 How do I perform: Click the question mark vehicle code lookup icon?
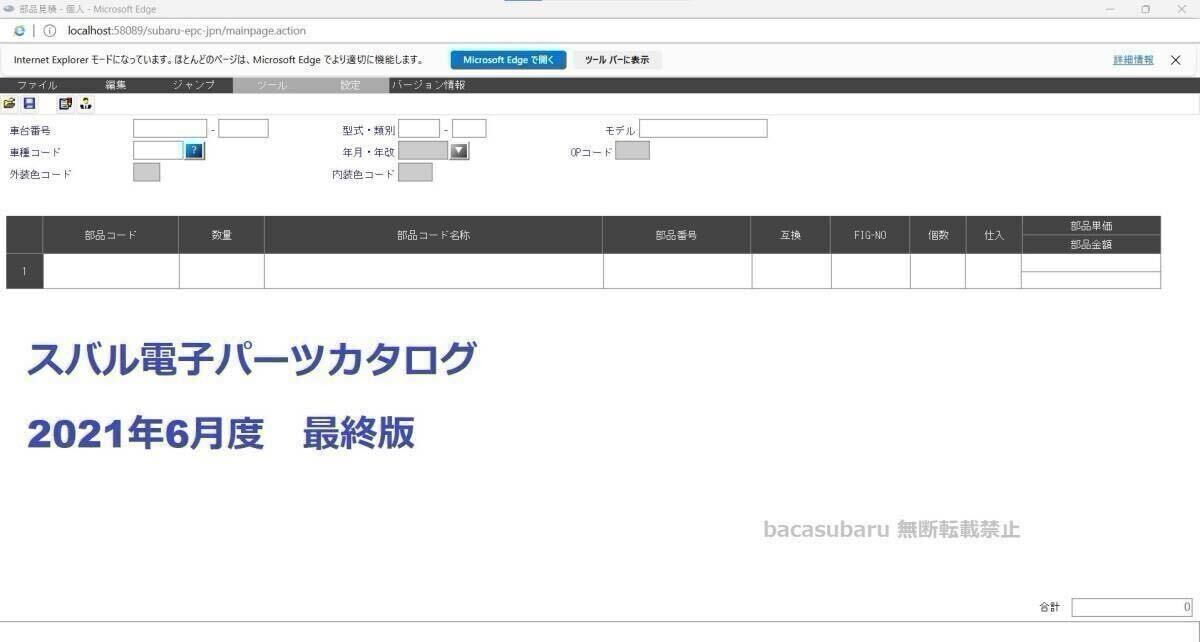[195, 151]
